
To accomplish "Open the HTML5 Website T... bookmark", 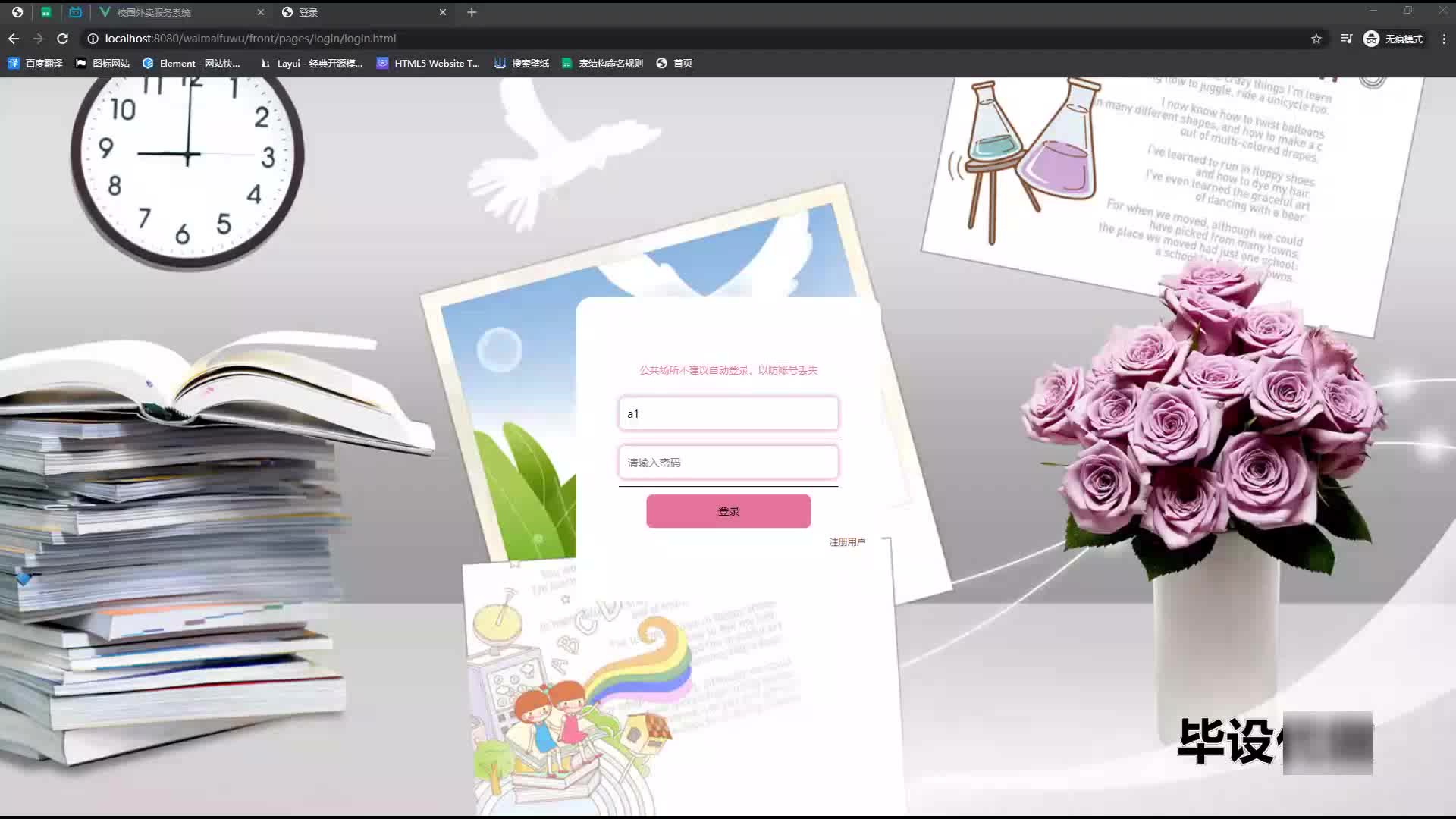I will 428,64.
